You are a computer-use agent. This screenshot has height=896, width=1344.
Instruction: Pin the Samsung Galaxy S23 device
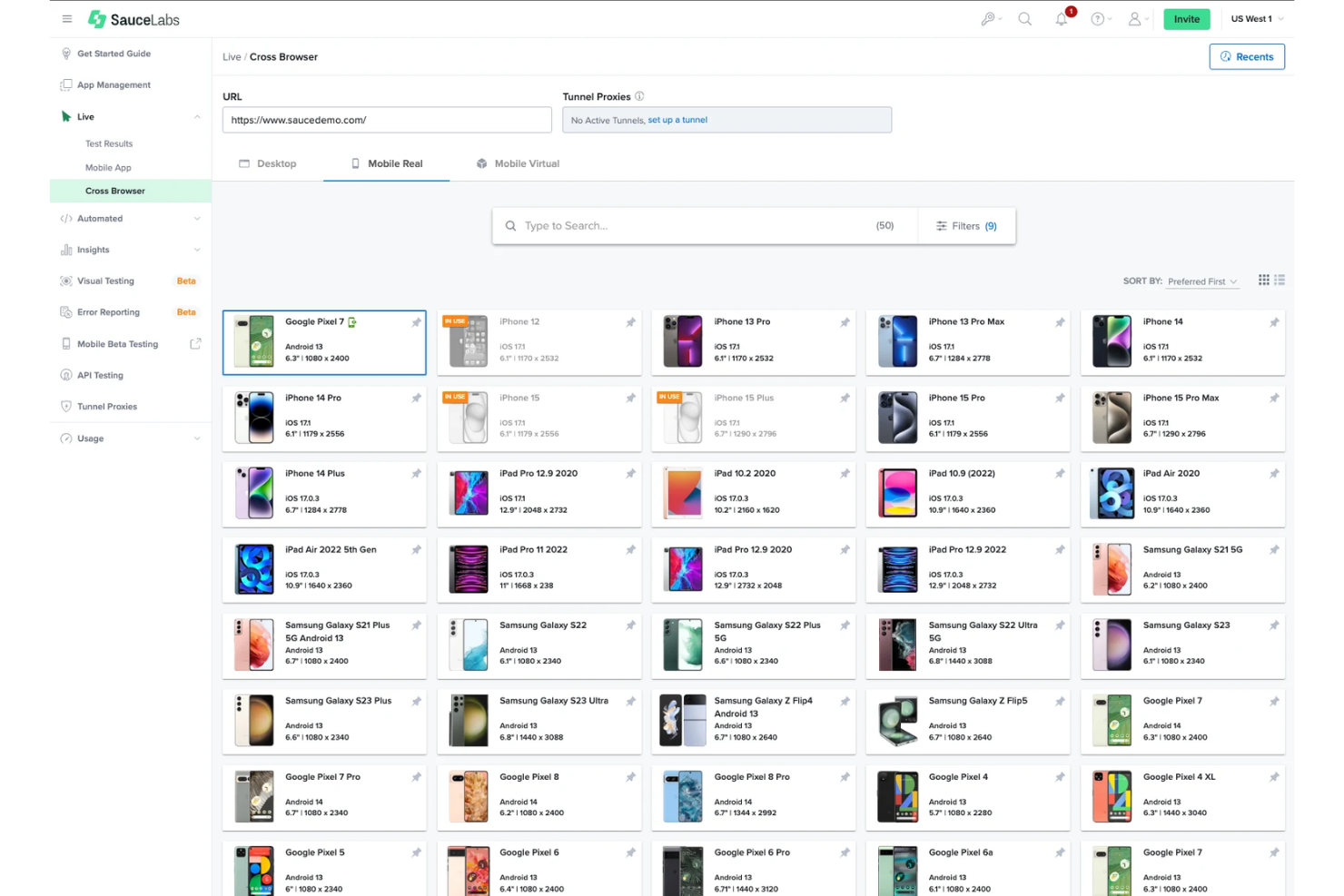1274,625
